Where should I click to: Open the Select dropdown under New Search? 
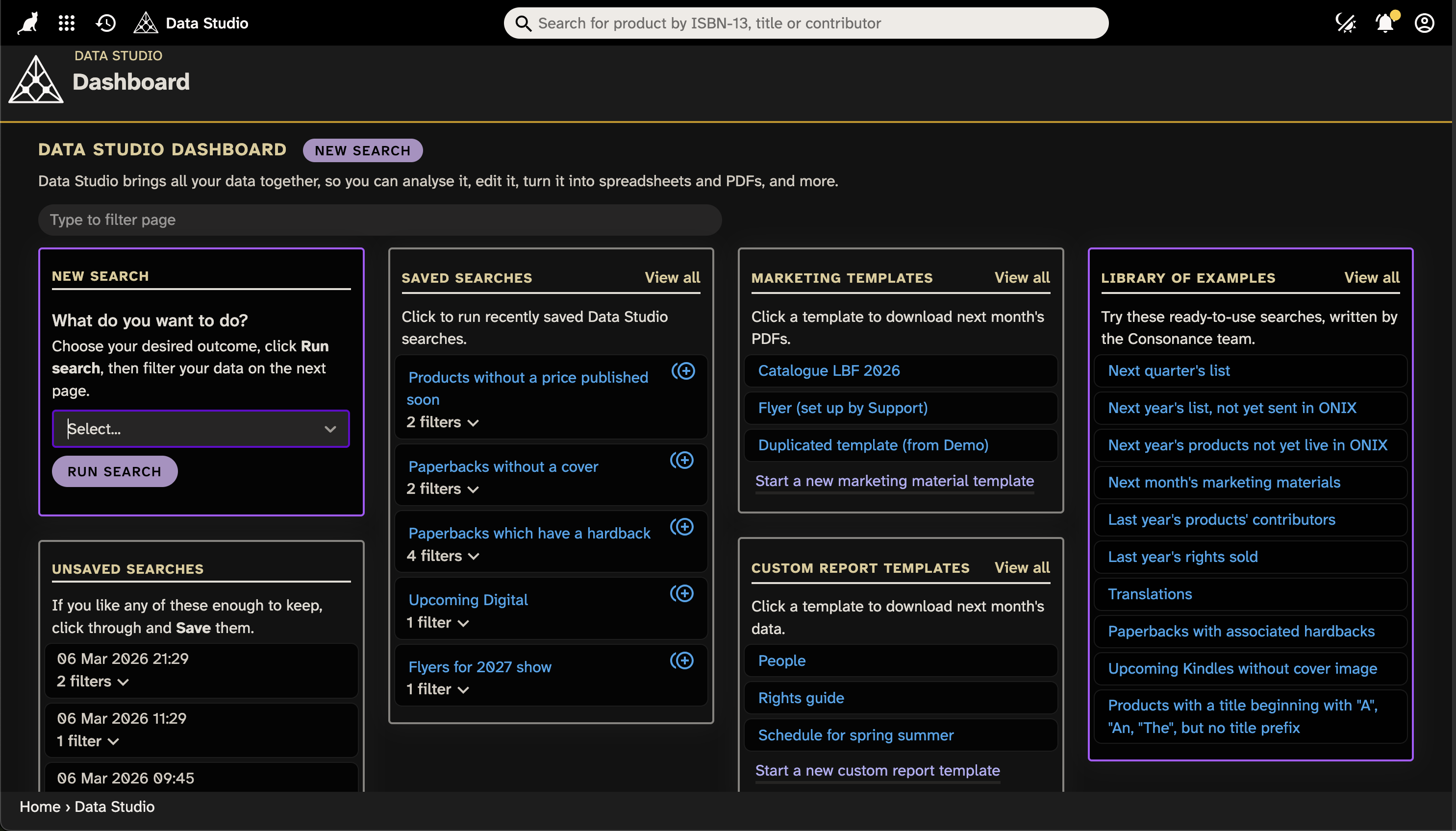[201, 429]
